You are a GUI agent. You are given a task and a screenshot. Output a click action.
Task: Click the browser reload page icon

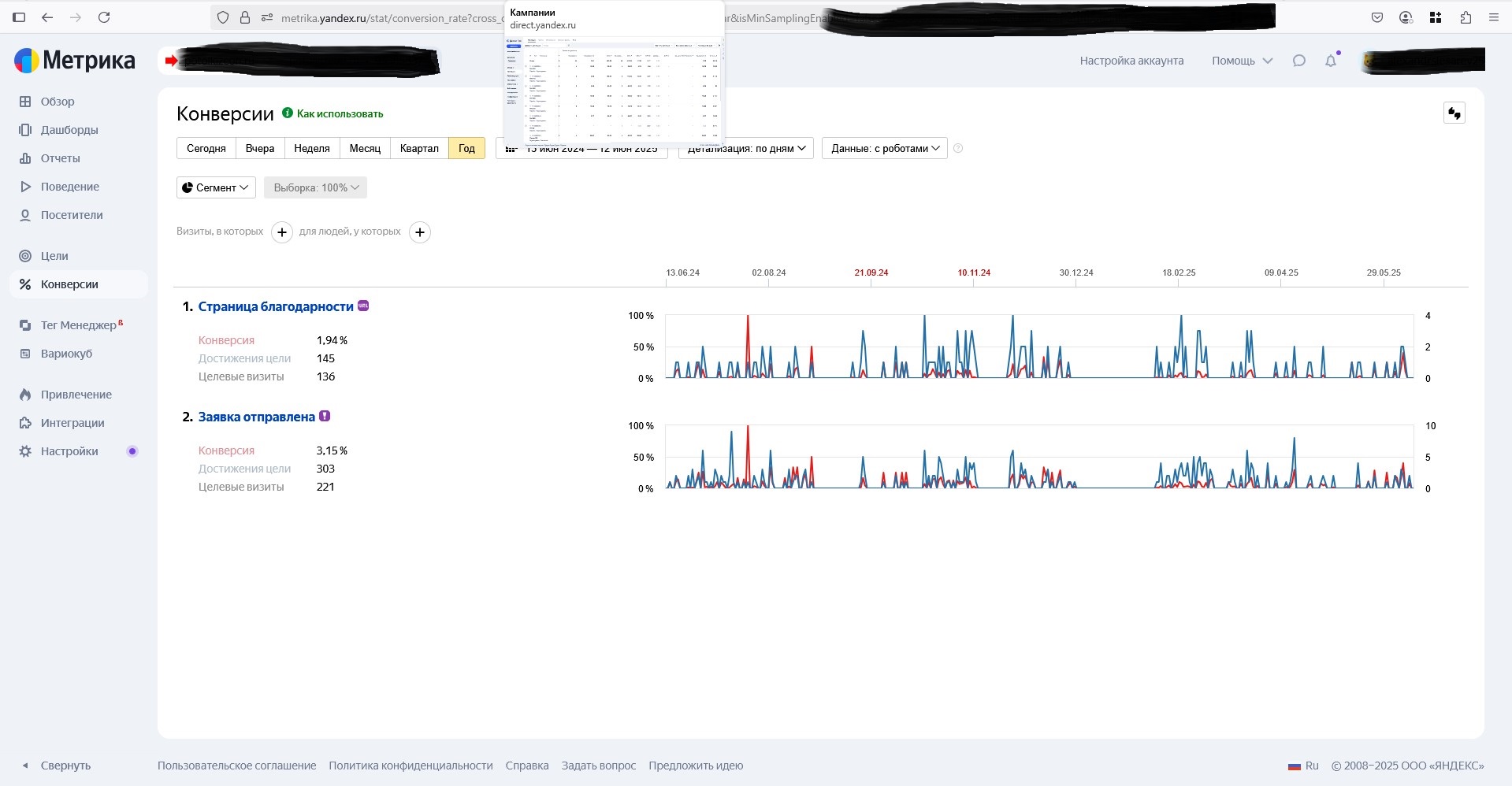tap(104, 17)
